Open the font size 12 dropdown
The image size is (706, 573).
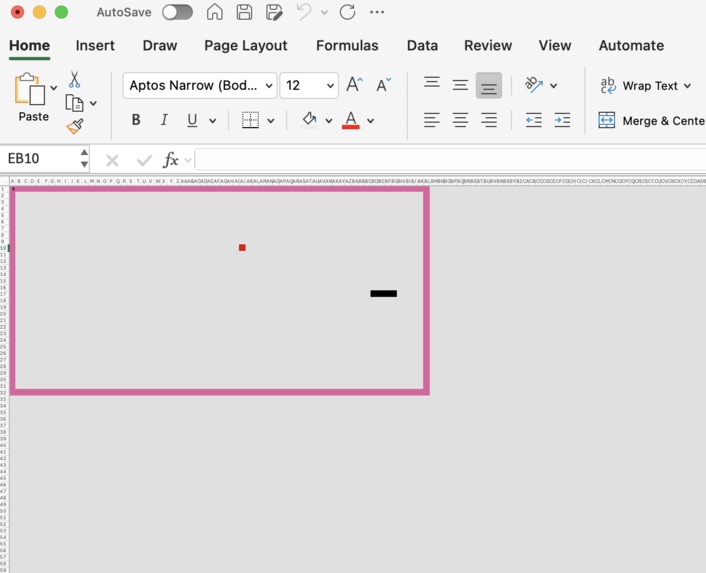309,86
